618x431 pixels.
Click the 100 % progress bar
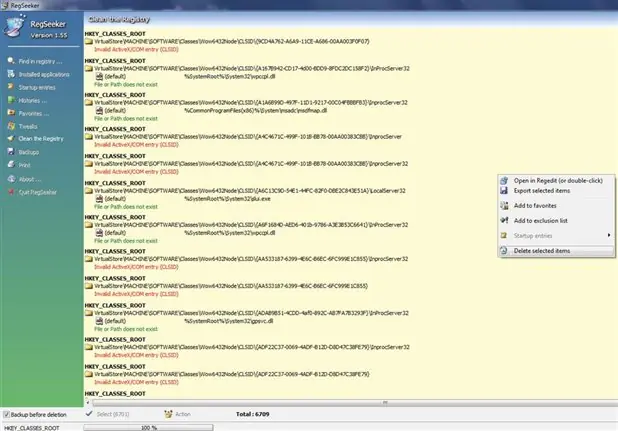[149, 427]
